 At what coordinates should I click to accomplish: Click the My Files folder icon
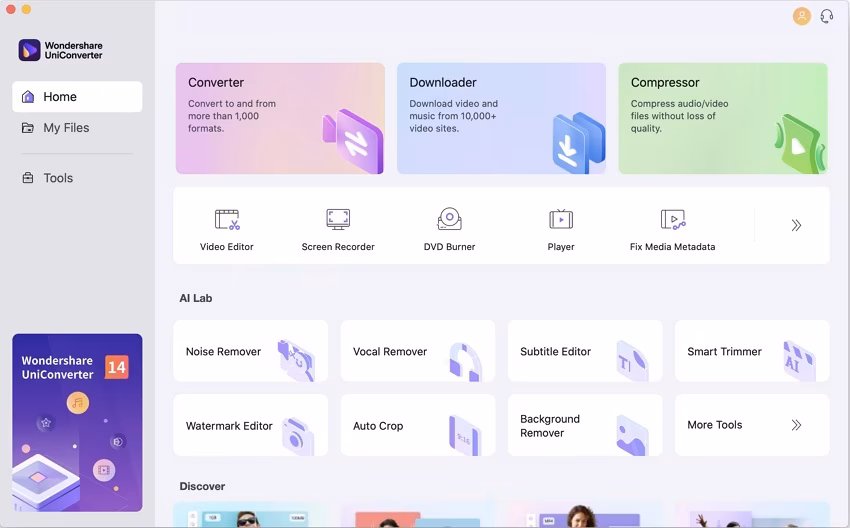tap(28, 128)
